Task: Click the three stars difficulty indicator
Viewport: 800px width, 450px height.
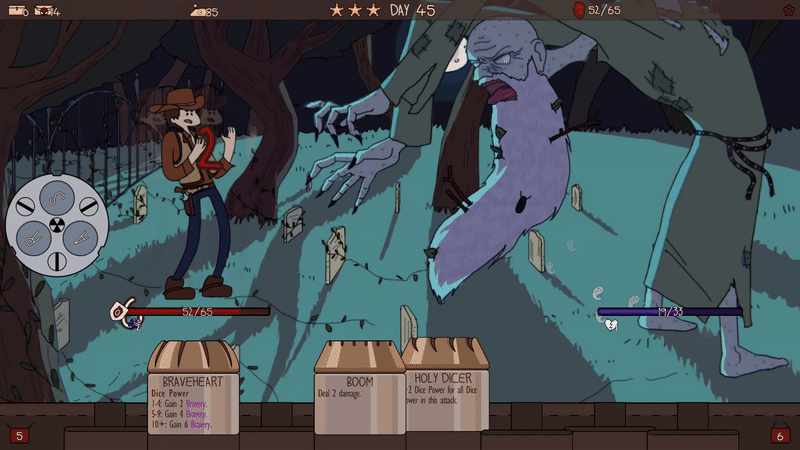Action: (x=354, y=10)
